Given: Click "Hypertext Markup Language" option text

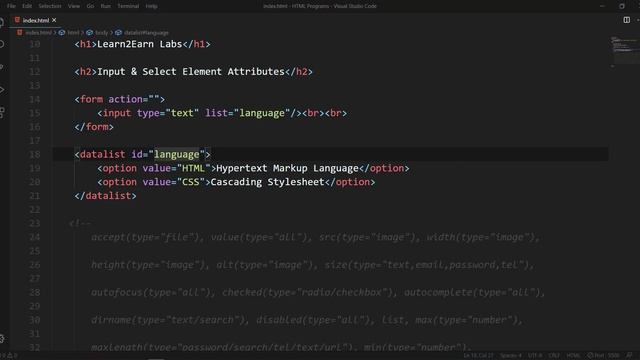Looking at the screenshot, I should [x=287, y=168].
